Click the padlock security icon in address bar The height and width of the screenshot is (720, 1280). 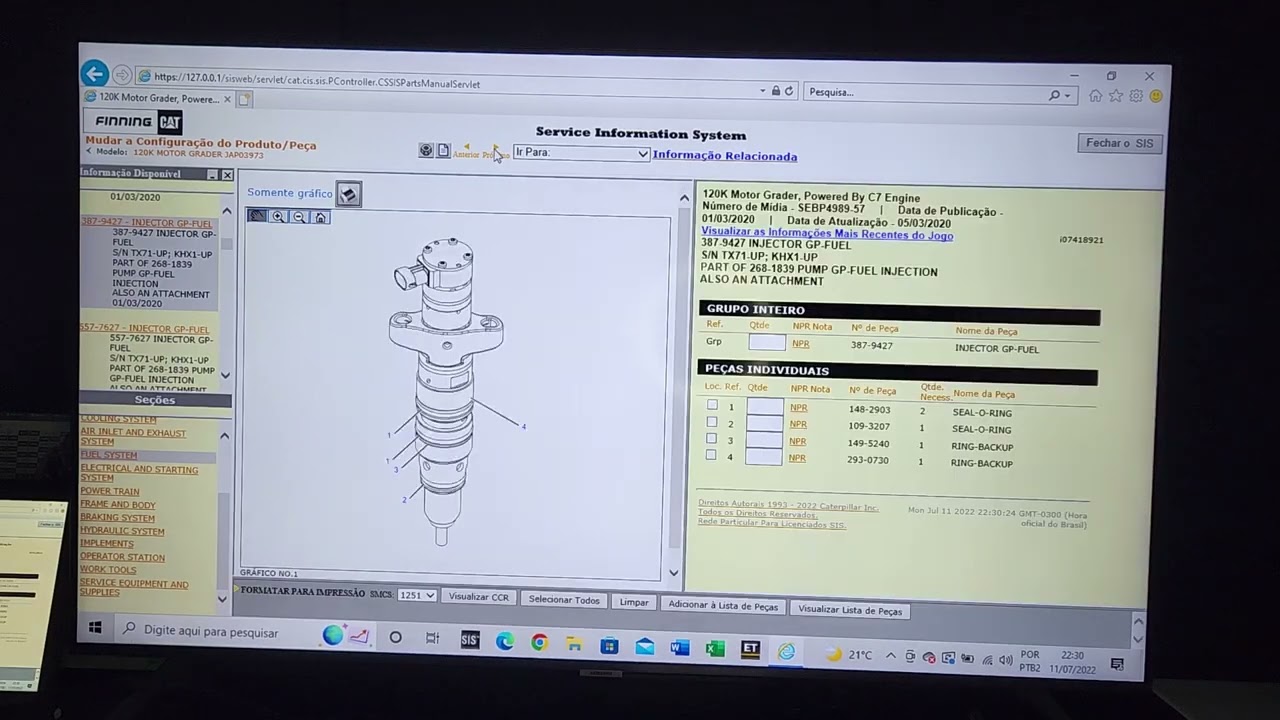[775, 91]
